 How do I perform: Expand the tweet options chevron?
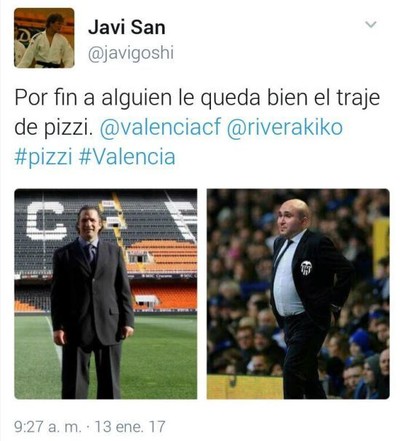[371, 24]
